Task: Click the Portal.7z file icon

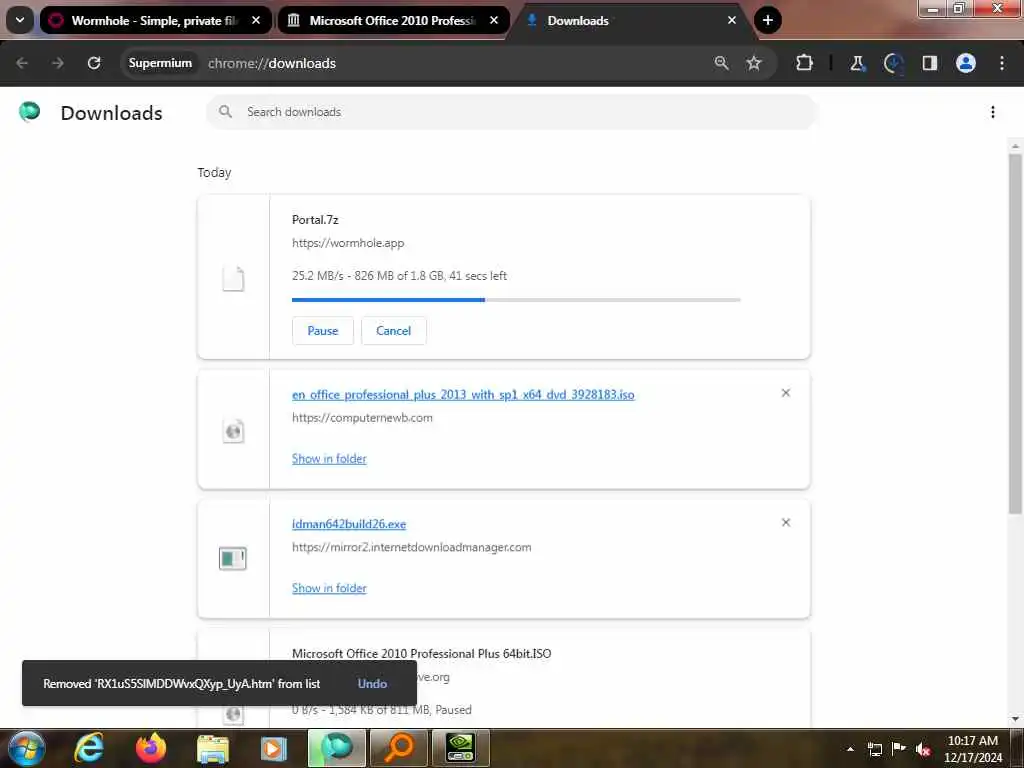Action: click(233, 279)
